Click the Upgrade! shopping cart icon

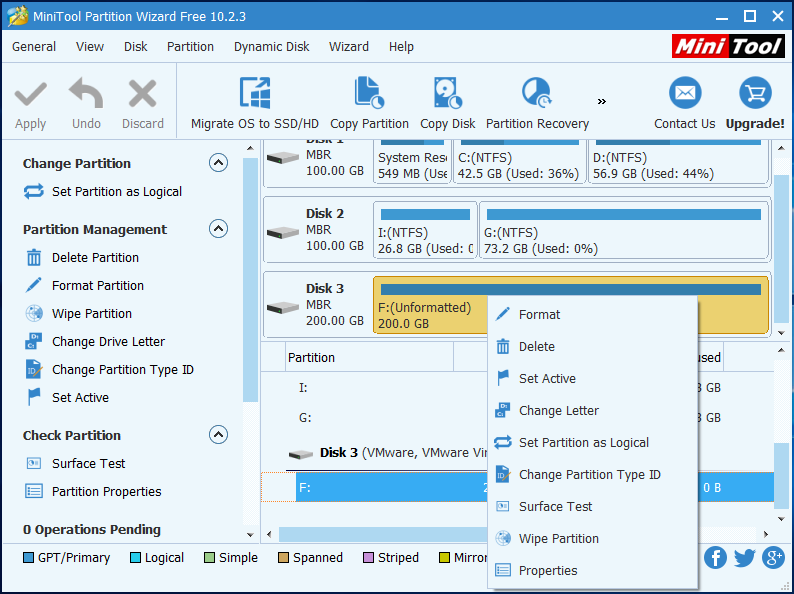pos(755,93)
